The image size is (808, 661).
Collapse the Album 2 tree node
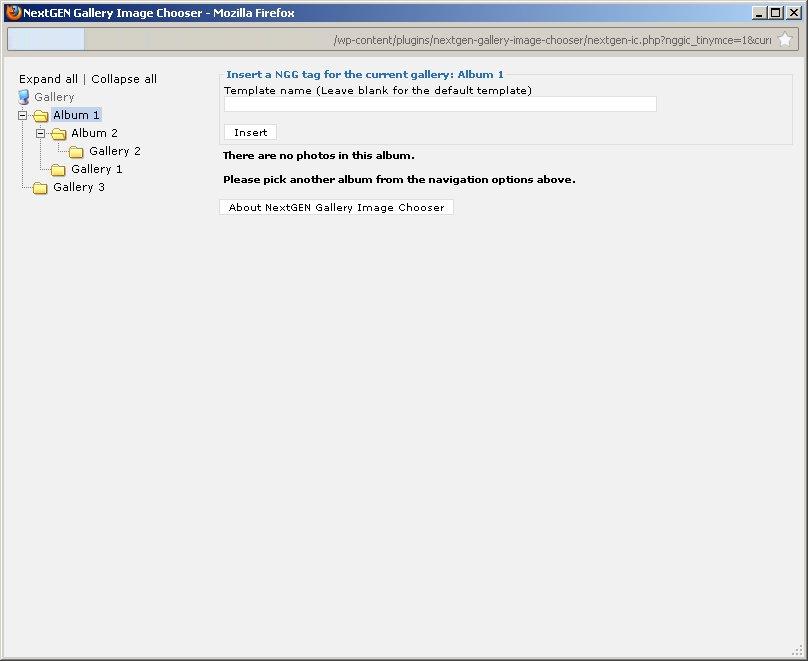40,133
